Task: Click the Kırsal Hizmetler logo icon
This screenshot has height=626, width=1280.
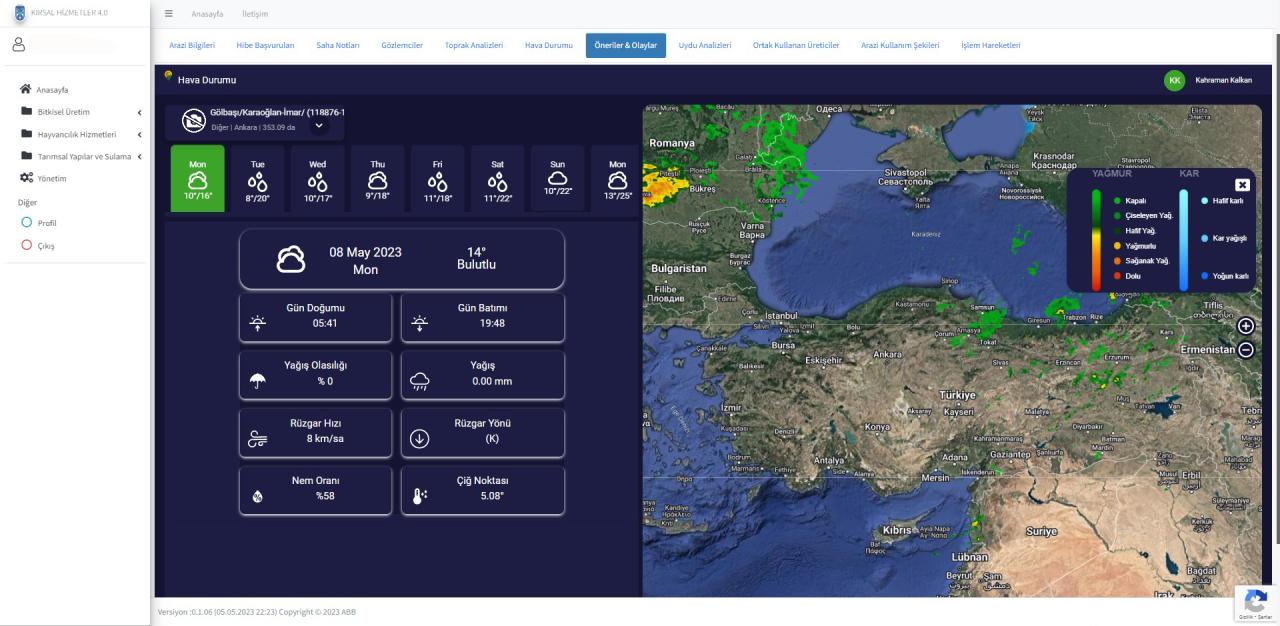Action: pyautogui.click(x=20, y=13)
